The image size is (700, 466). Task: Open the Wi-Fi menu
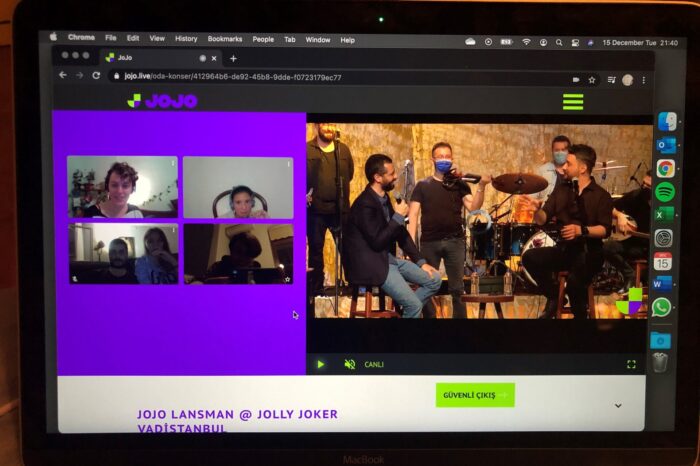526,42
